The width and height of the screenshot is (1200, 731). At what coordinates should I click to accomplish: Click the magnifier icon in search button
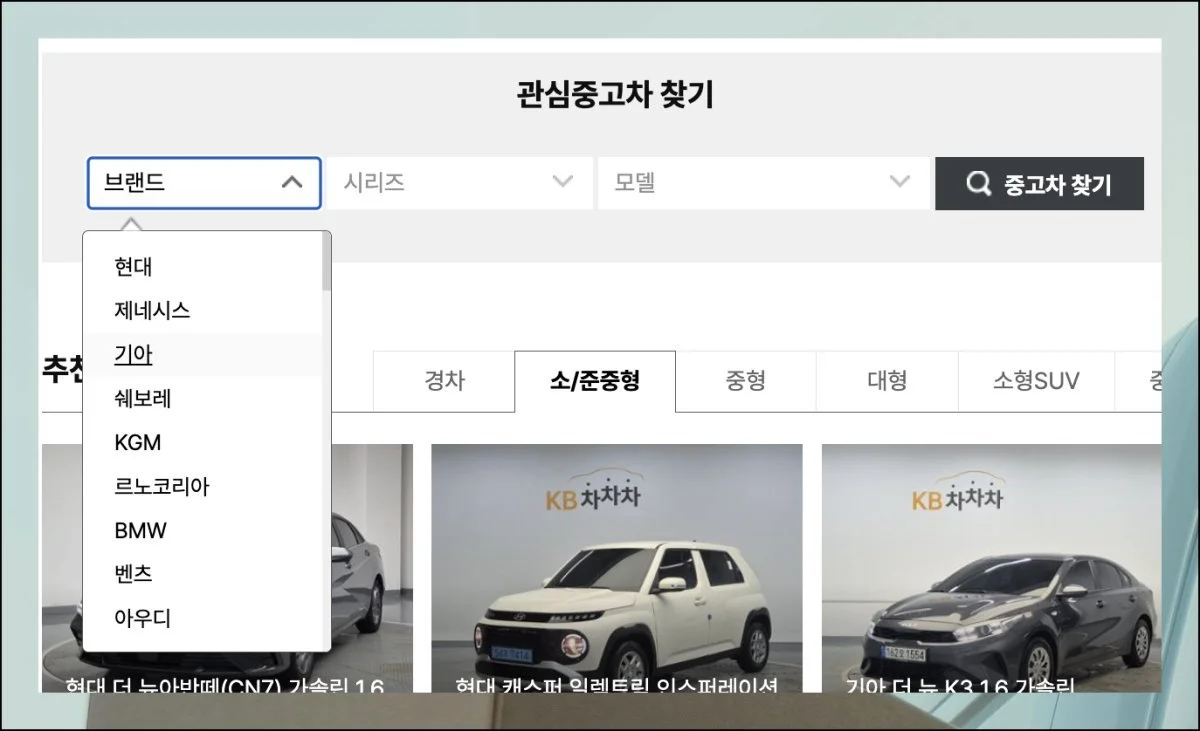[978, 184]
